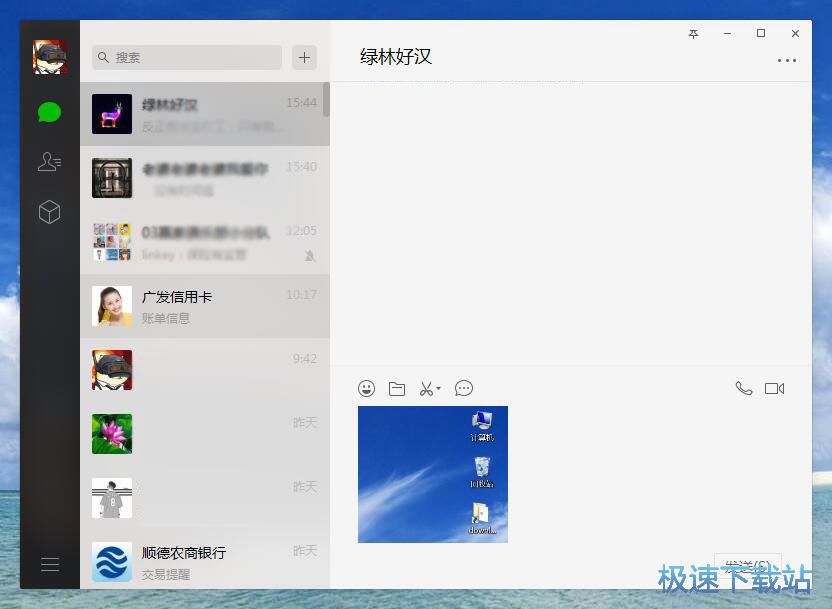This screenshot has width=832, height=609.
Task: Pin the window on top
Action: [693, 34]
